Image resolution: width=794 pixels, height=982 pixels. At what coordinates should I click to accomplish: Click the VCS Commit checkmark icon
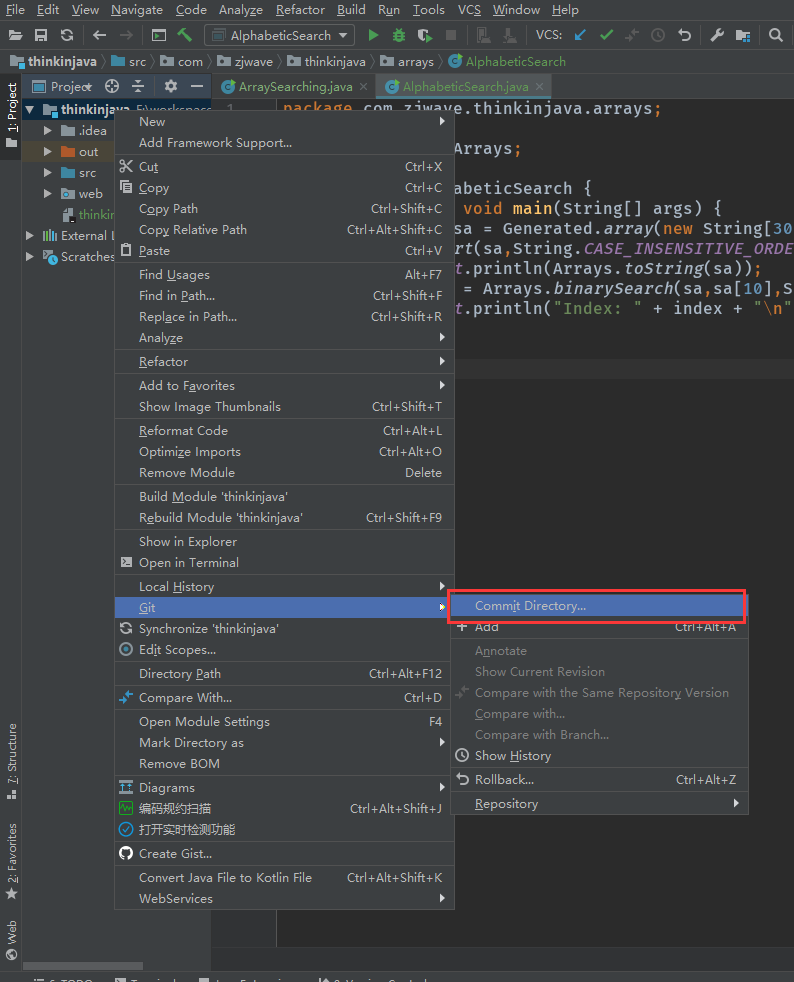pos(606,35)
